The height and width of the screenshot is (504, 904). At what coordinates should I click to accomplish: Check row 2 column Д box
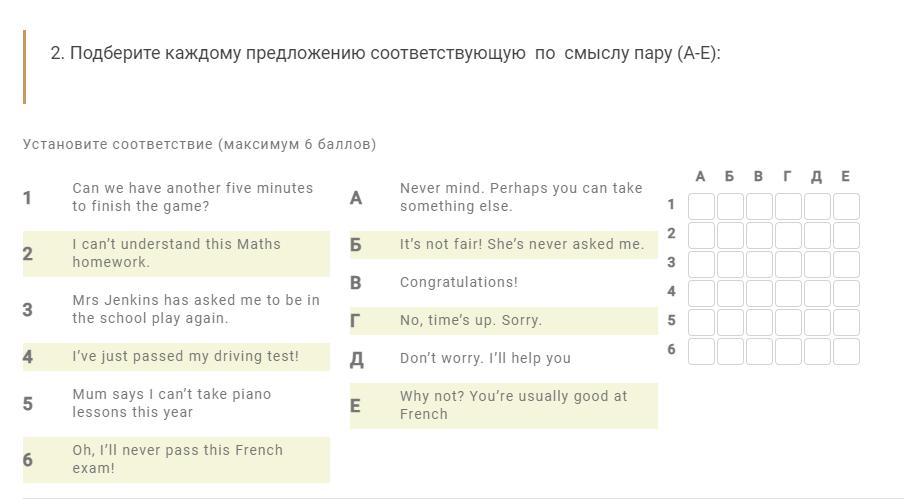click(x=817, y=235)
